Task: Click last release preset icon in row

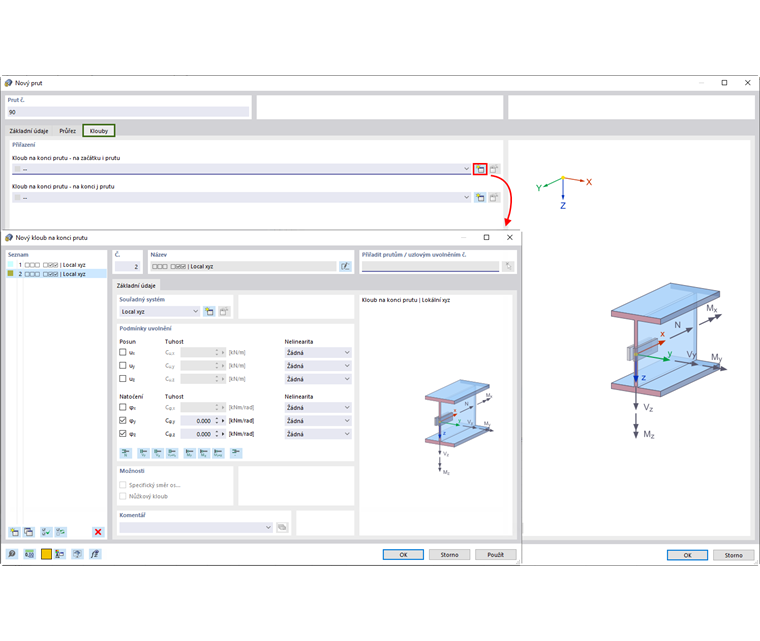Action: pos(236,453)
